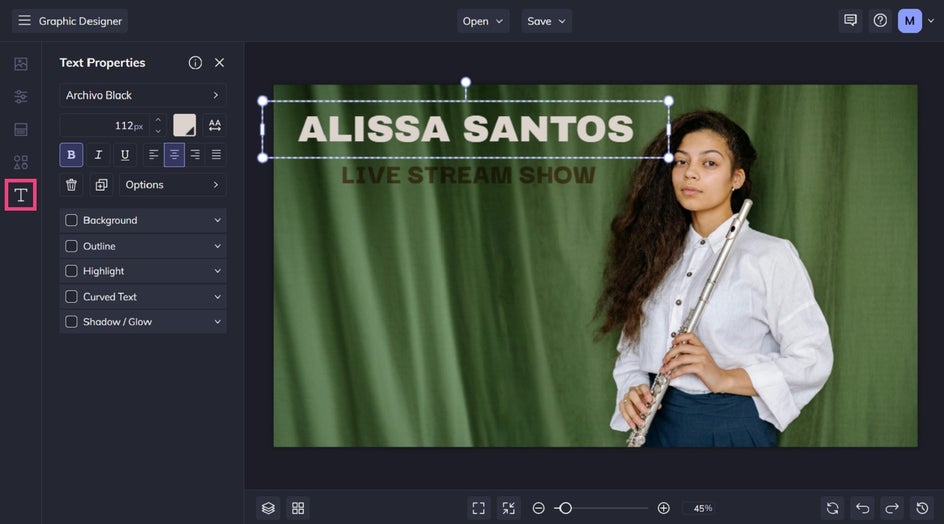Image resolution: width=944 pixels, height=524 pixels.
Task: Open the Templates sidebar icon
Action: [x=21, y=129]
